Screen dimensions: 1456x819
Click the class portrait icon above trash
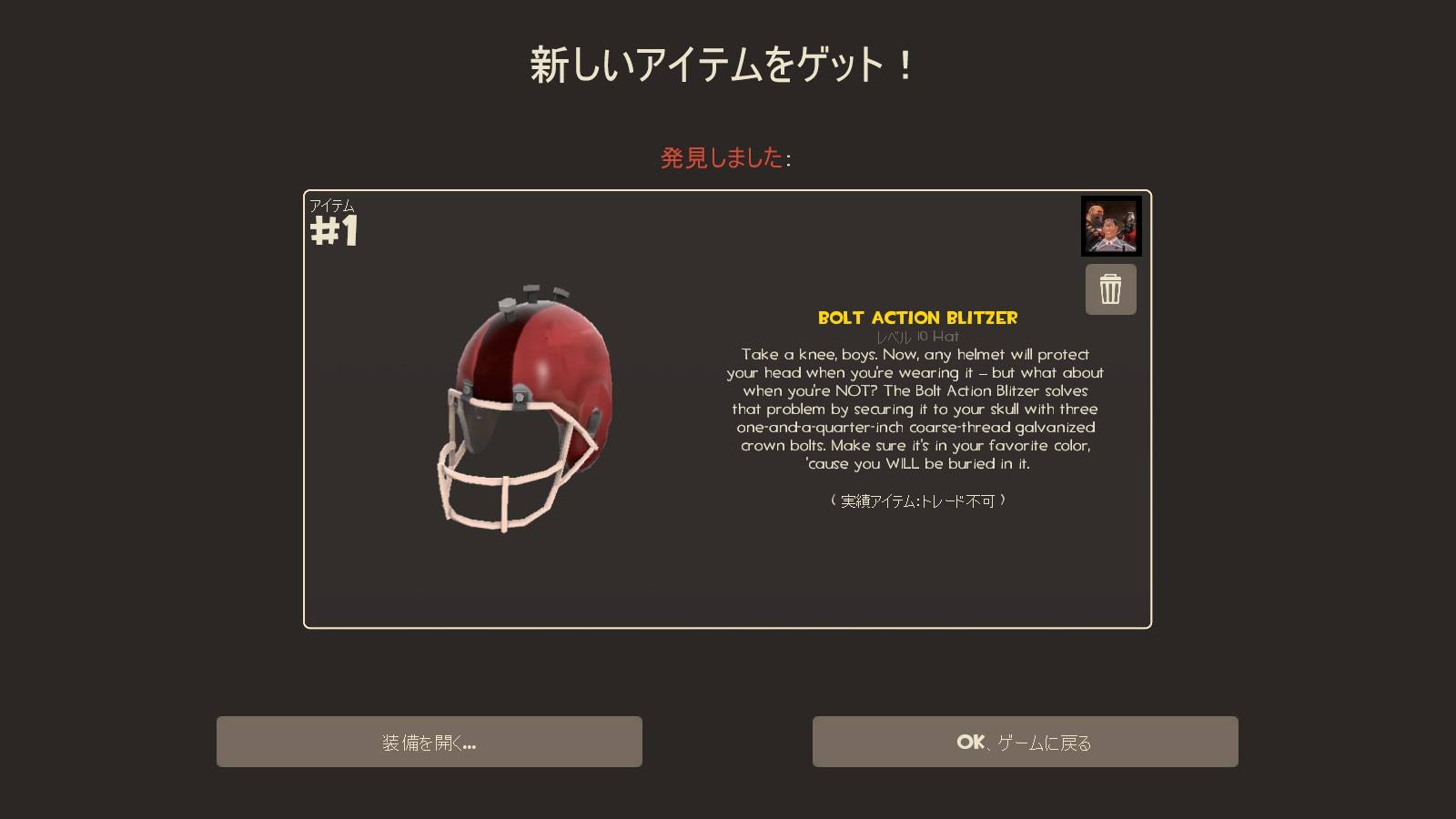(x=1111, y=226)
